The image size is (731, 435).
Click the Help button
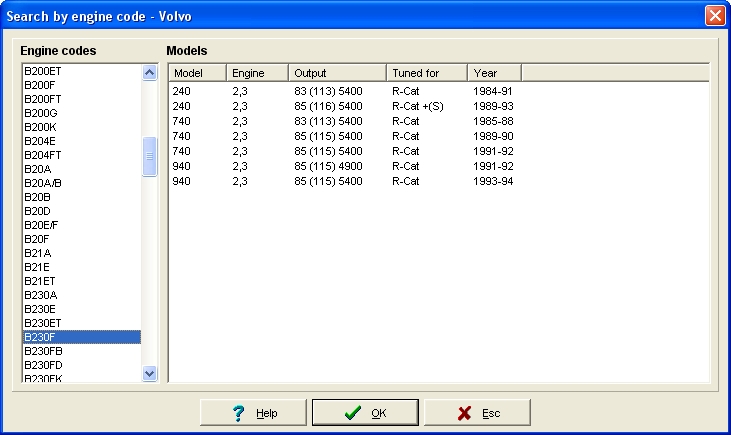pos(253,413)
